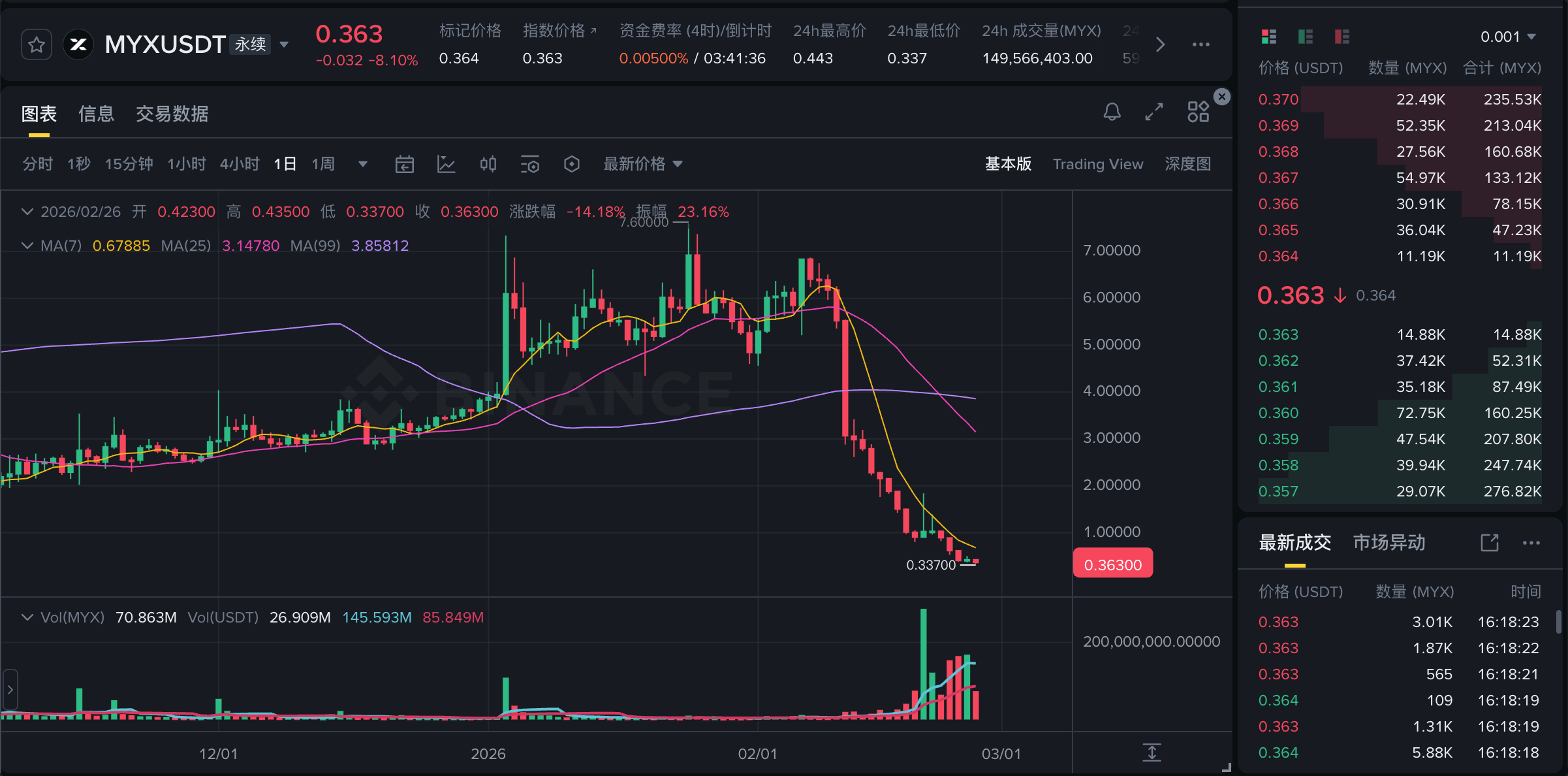Open chart settings hexagon icon

tap(571, 164)
